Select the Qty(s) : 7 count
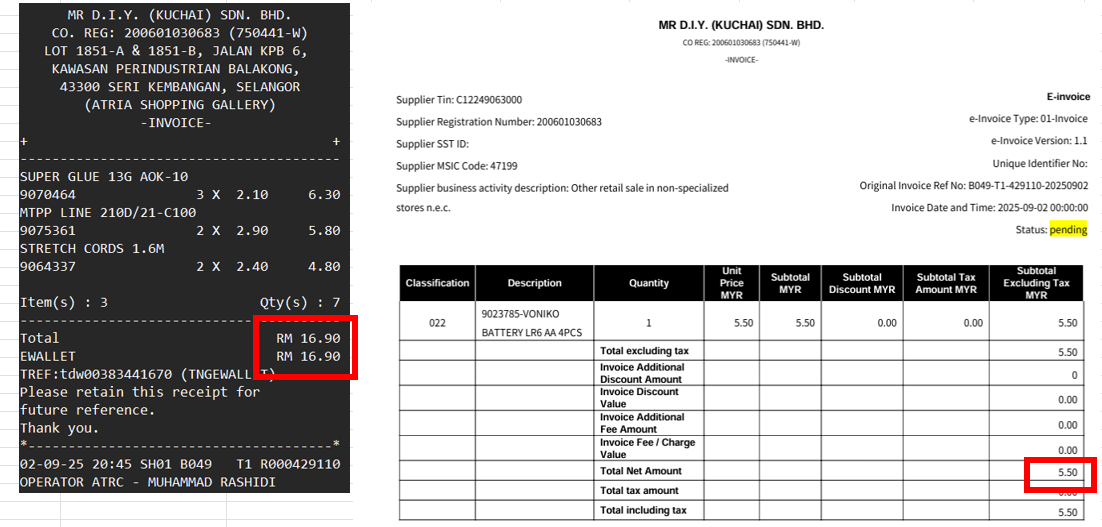1102x527 pixels. (x=300, y=303)
